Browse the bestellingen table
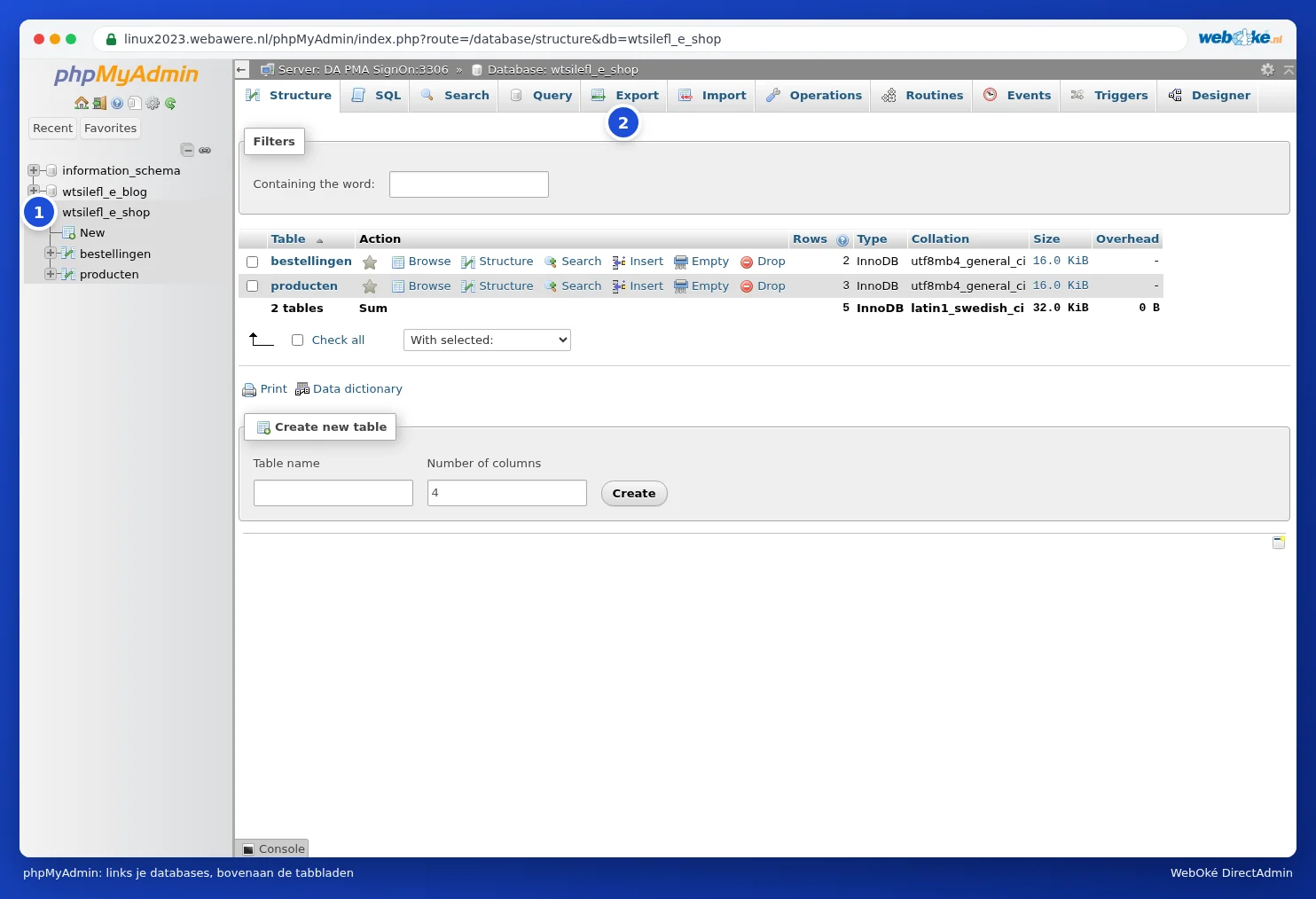 (421, 262)
